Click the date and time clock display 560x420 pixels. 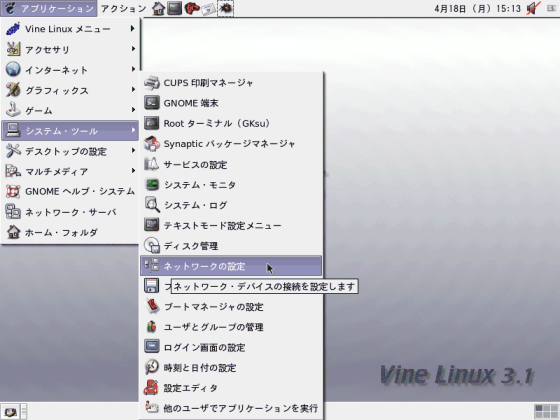[477, 9]
